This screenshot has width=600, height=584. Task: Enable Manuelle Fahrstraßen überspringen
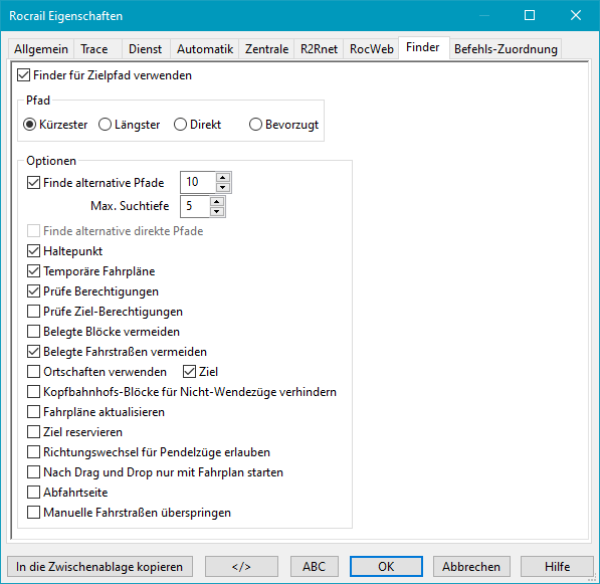pos(35,513)
